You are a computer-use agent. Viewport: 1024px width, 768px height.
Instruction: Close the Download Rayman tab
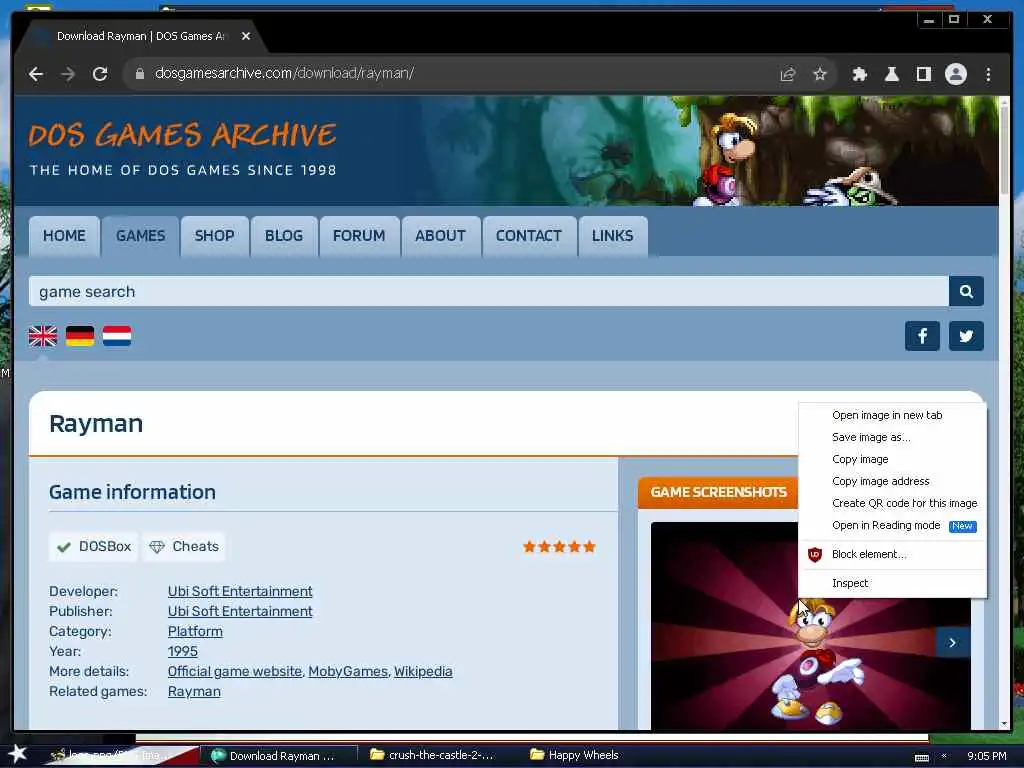[246, 36]
